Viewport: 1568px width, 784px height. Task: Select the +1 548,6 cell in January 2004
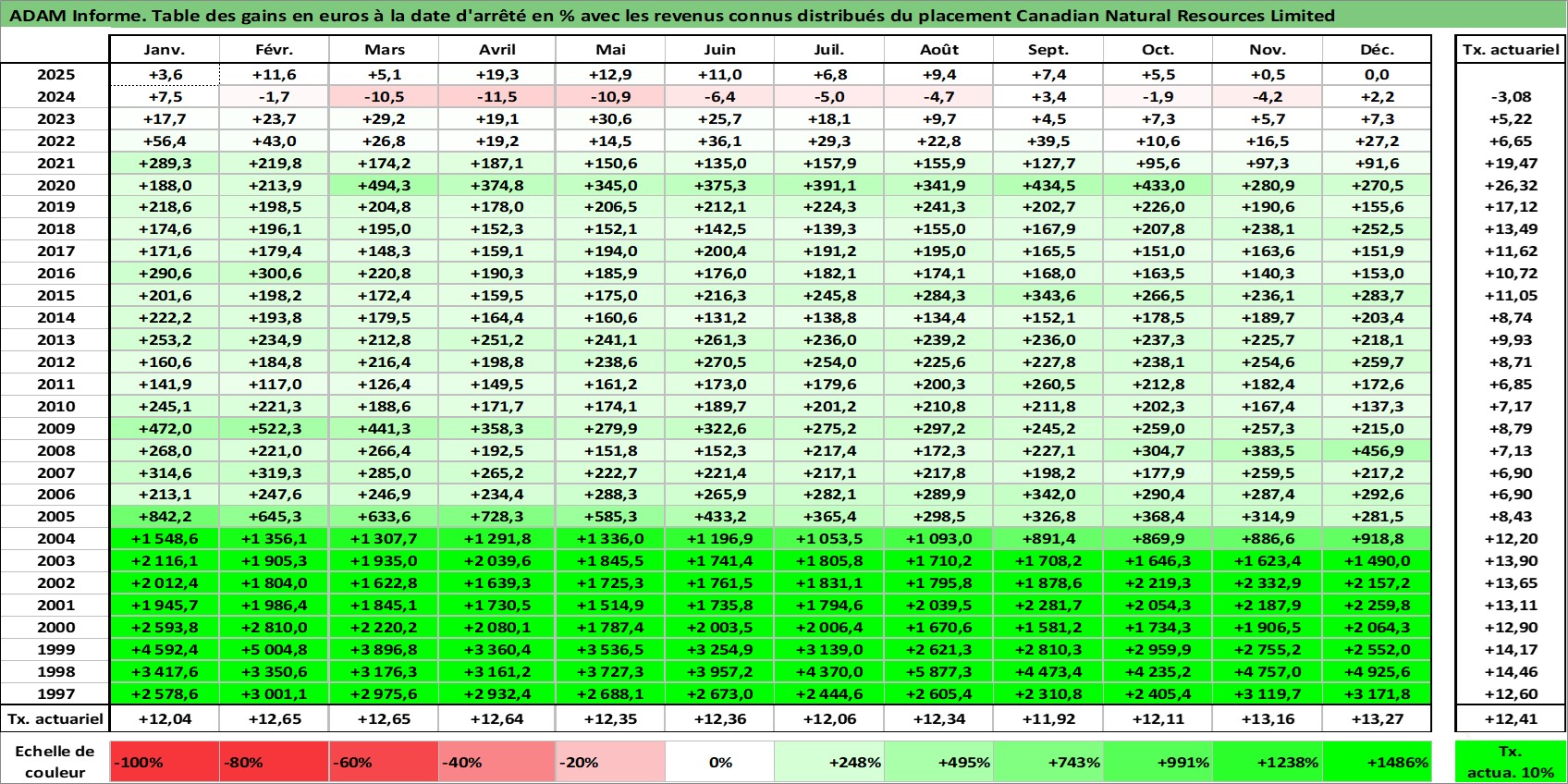tap(165, 539)
